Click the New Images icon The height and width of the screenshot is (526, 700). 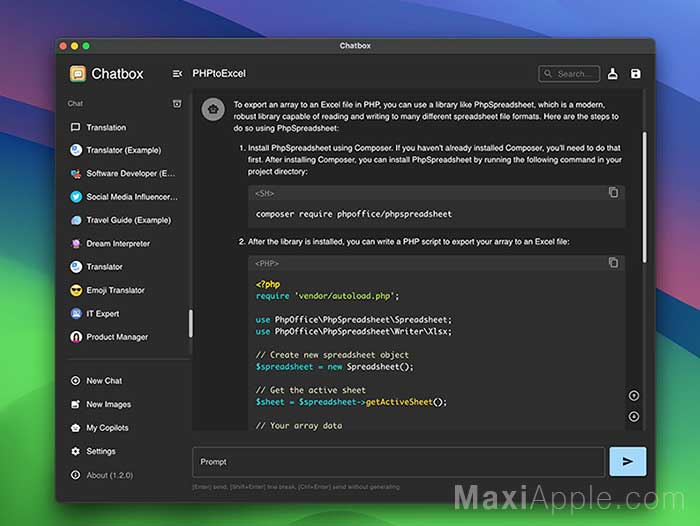(x=75, y=404)
